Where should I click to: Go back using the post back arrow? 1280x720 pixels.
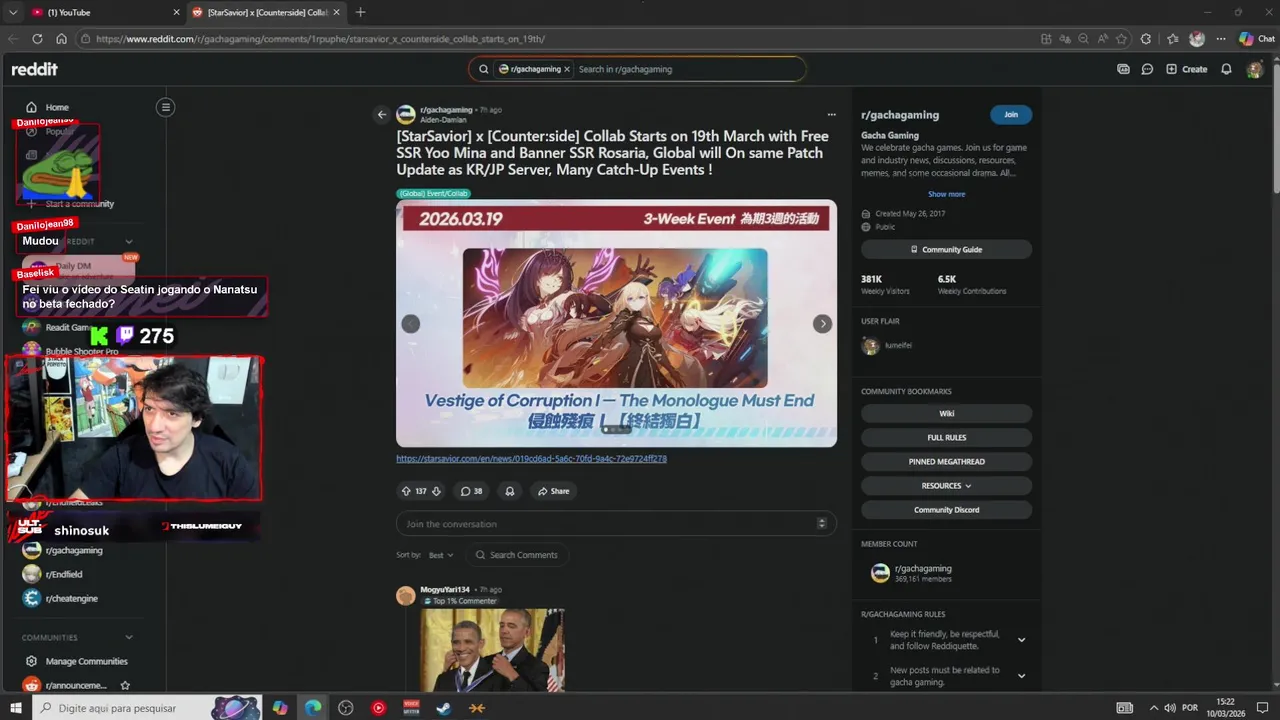381,115
